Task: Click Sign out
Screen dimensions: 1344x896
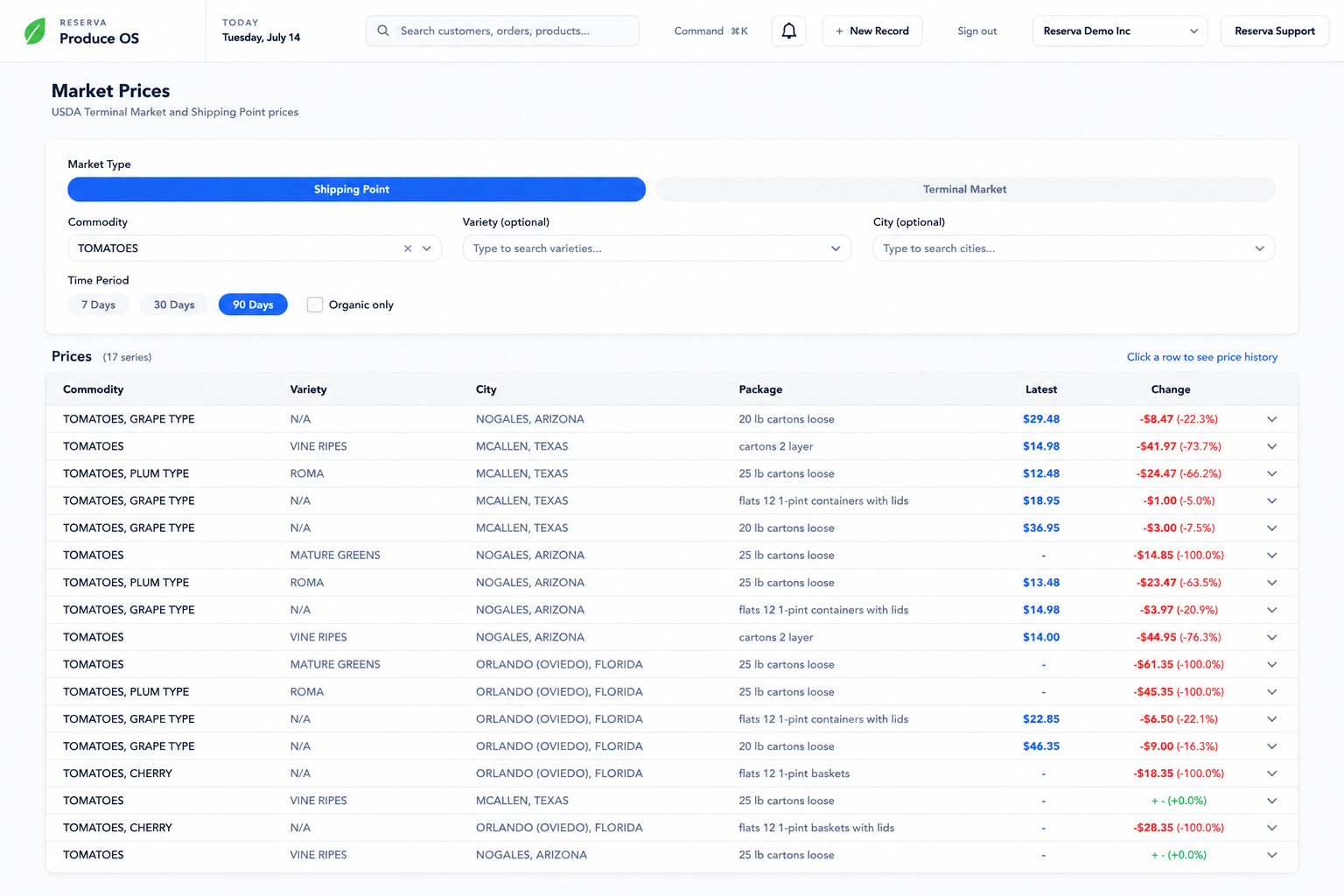Action: 976,31
